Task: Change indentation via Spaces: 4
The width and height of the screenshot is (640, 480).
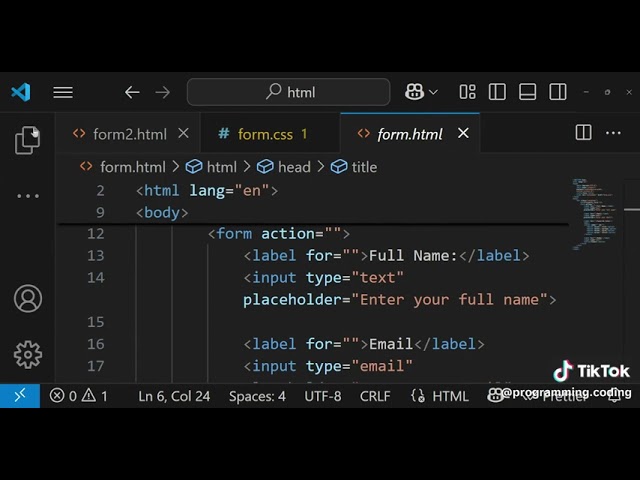Action: coord(257,396)
